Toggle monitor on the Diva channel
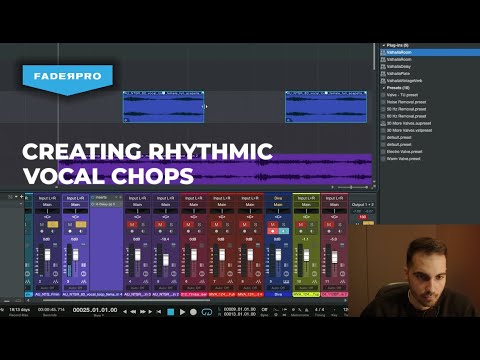This screenshot has width=480, height=360. click(284, 231)
